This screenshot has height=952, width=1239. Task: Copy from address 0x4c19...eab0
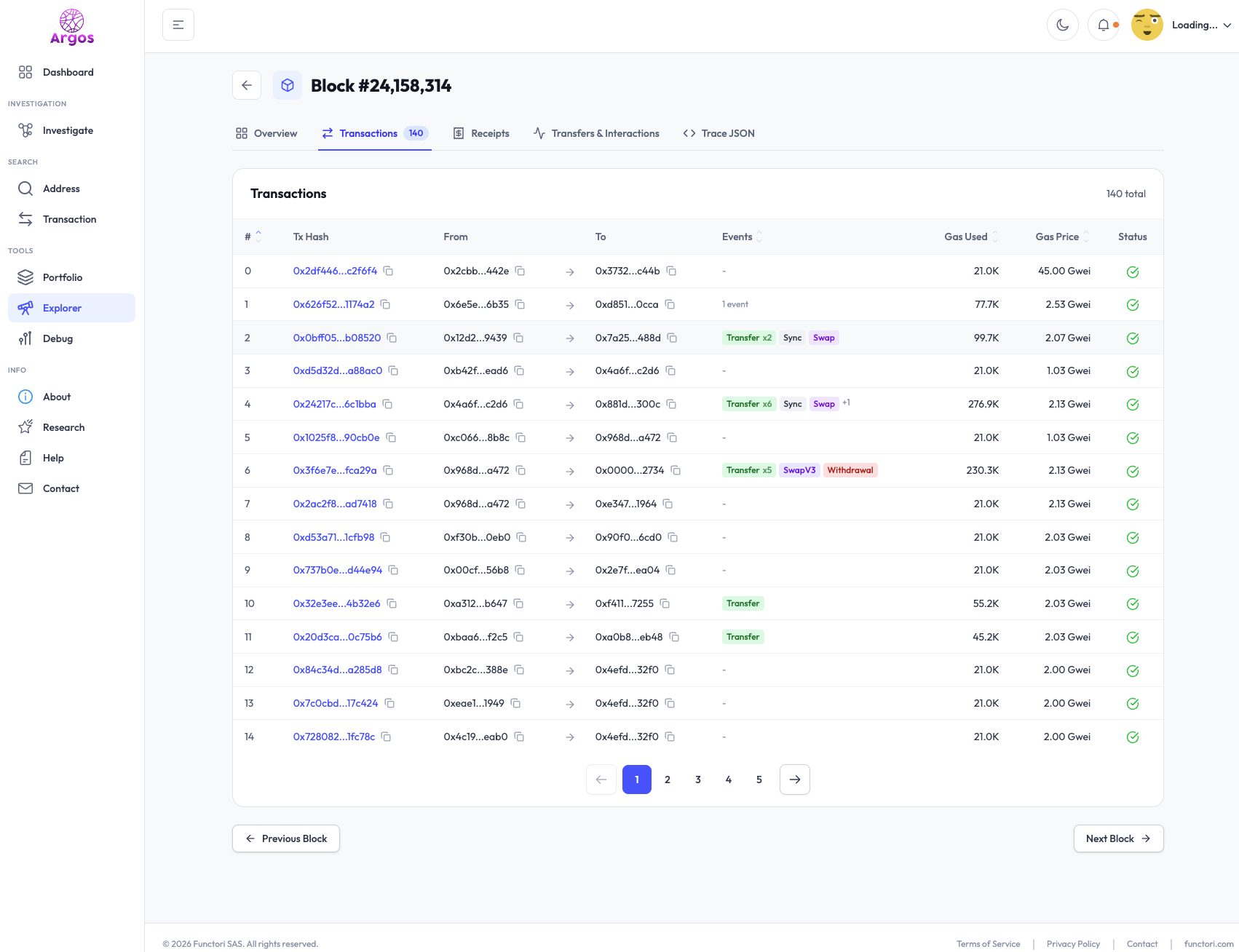[519, 737]
